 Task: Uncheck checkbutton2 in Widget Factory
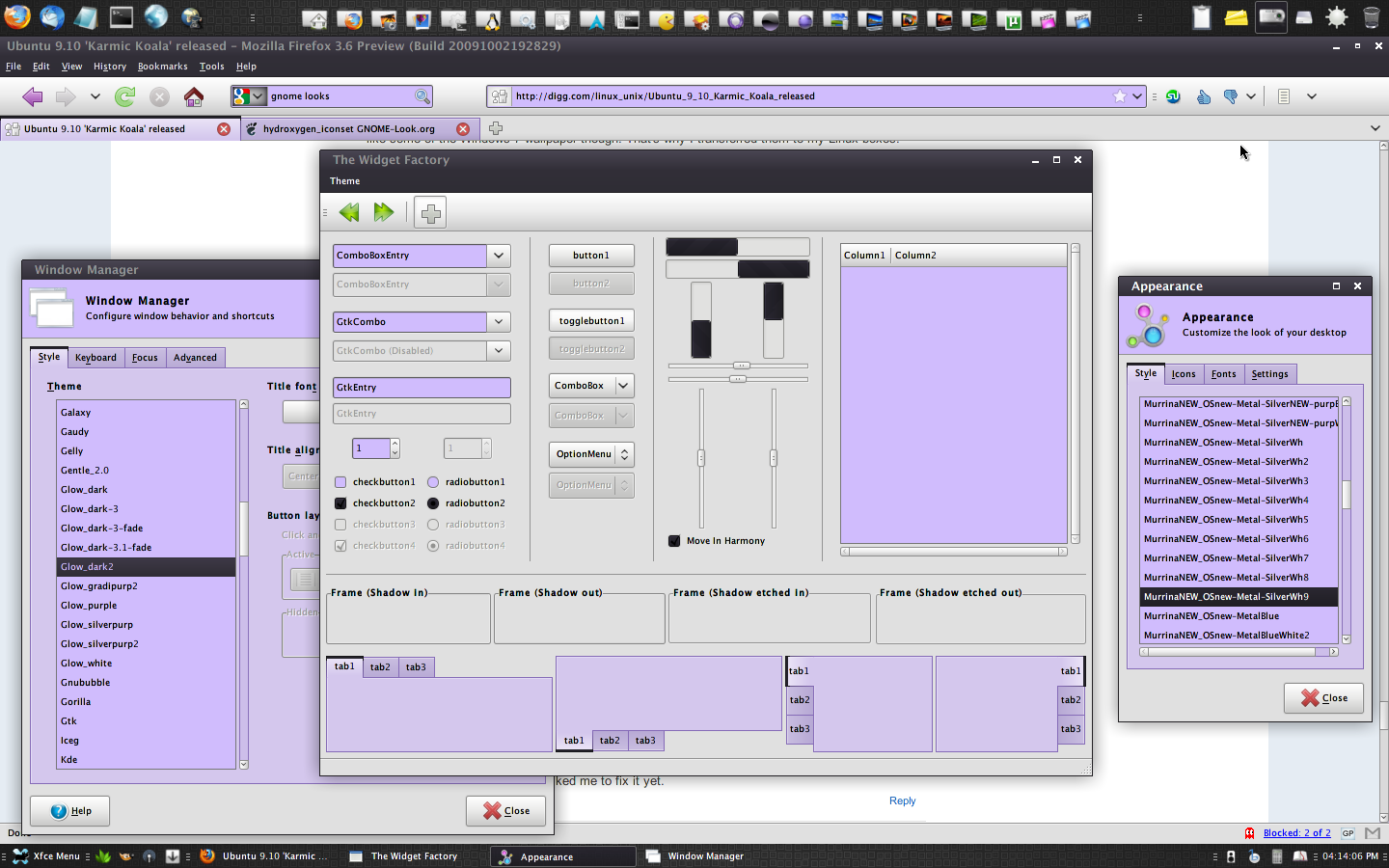click(340, 503)
